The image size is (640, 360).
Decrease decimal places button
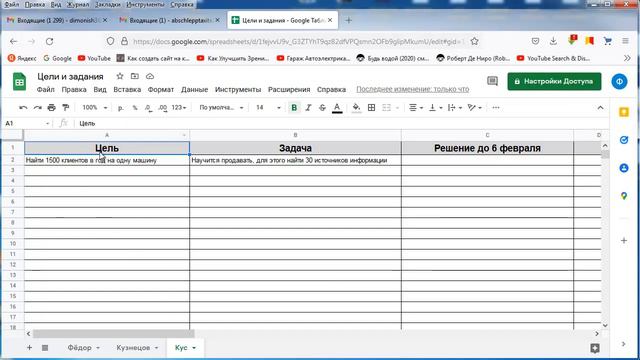click(148, 108)
